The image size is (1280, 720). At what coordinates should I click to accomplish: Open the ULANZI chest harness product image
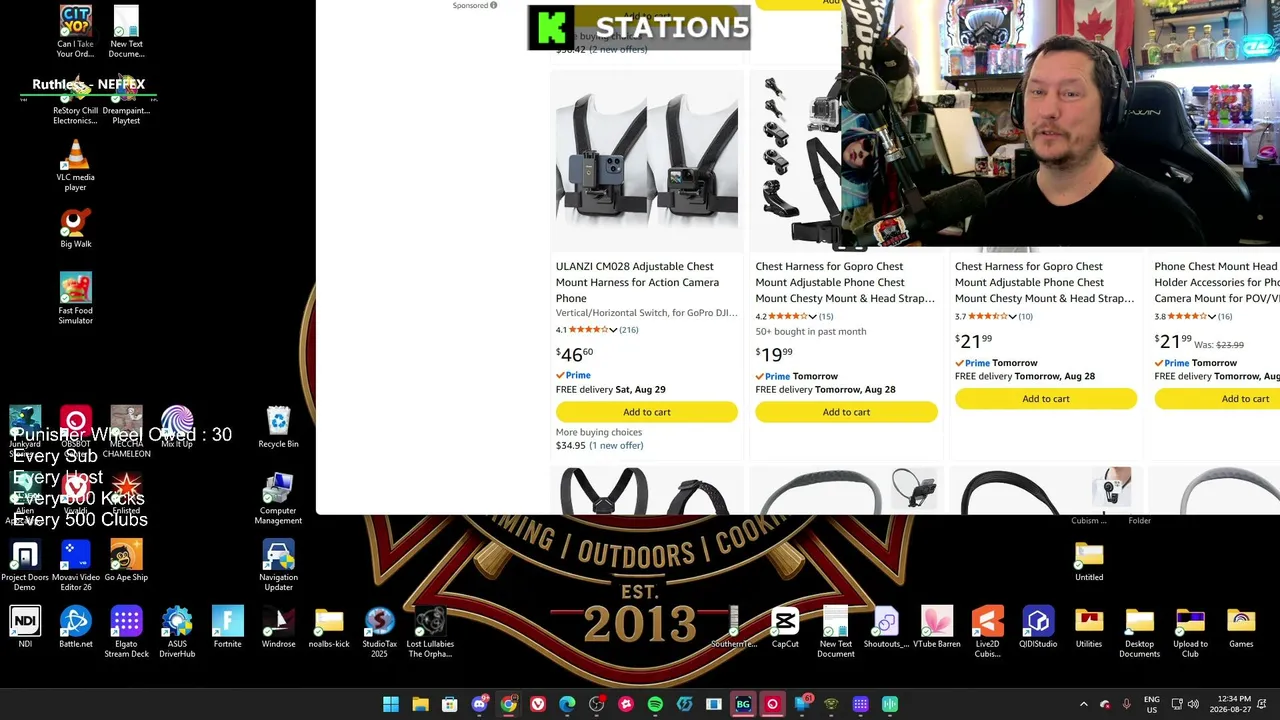click(x=646, y=160)
